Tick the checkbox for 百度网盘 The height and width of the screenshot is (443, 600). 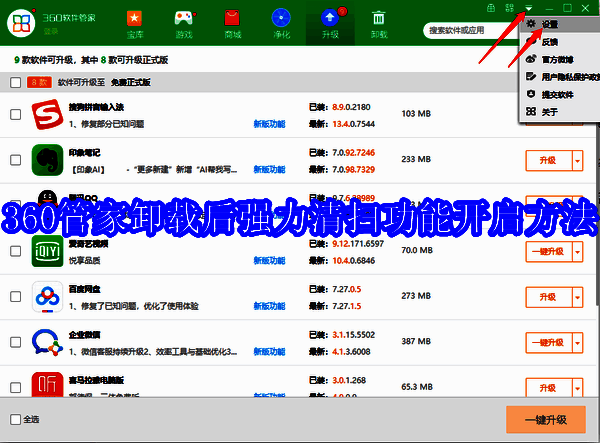tap(15, 296)
